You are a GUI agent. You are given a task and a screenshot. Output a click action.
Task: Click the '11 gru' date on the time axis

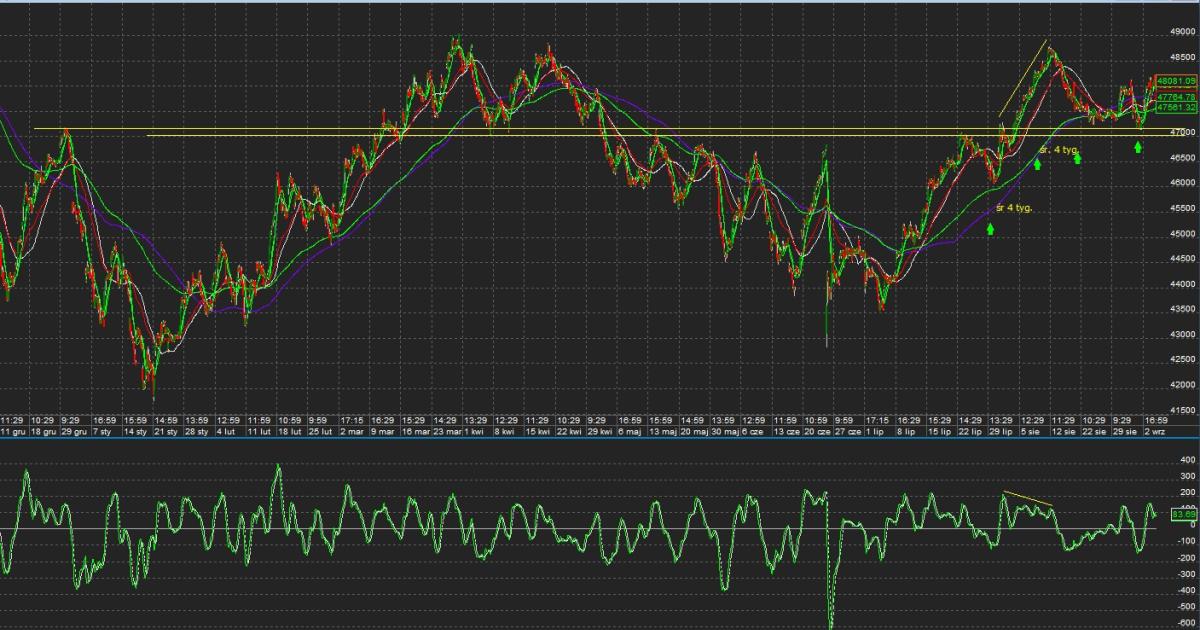coord(13,431)
